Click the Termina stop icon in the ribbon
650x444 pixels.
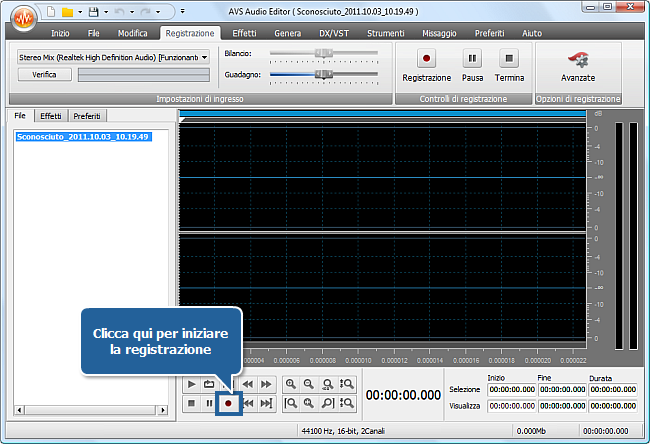(509, 60)
